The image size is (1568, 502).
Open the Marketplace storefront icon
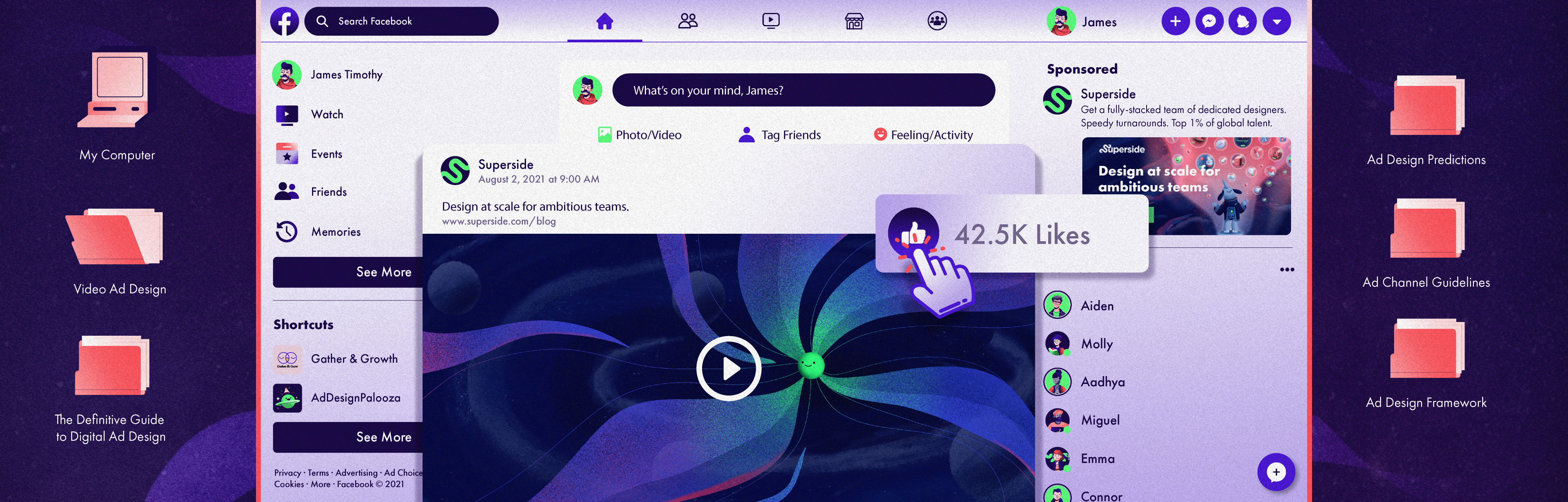point(854,22)
